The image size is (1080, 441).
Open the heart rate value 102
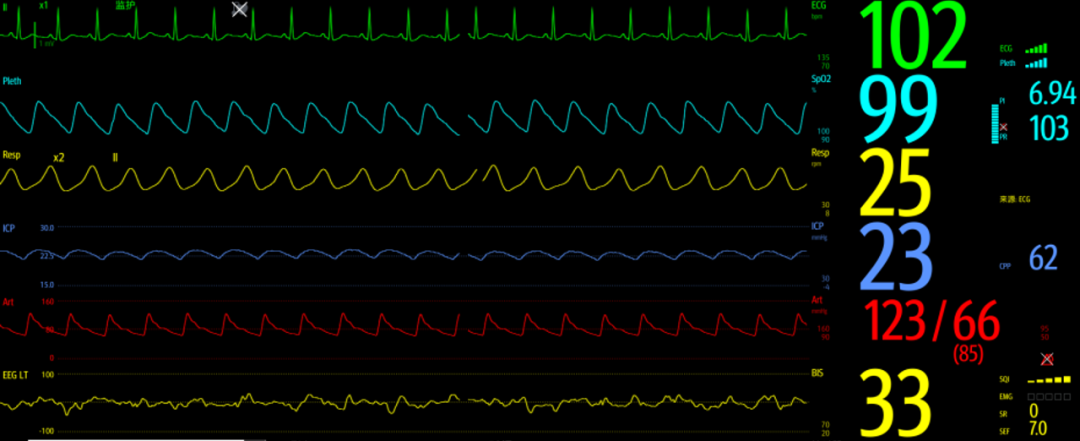pyautogui.click(x=913, y=37)
